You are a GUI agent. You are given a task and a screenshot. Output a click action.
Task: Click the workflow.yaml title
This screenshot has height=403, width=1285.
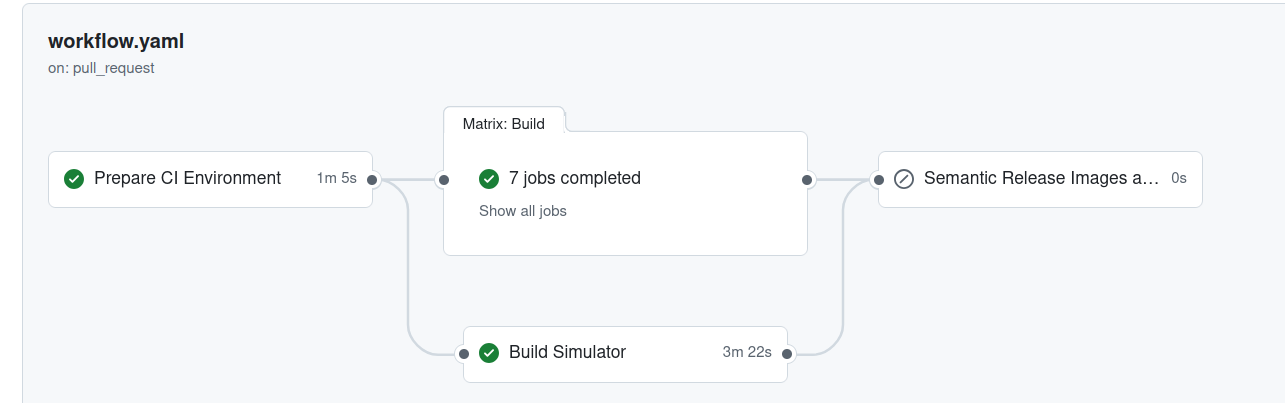[116, 42]
